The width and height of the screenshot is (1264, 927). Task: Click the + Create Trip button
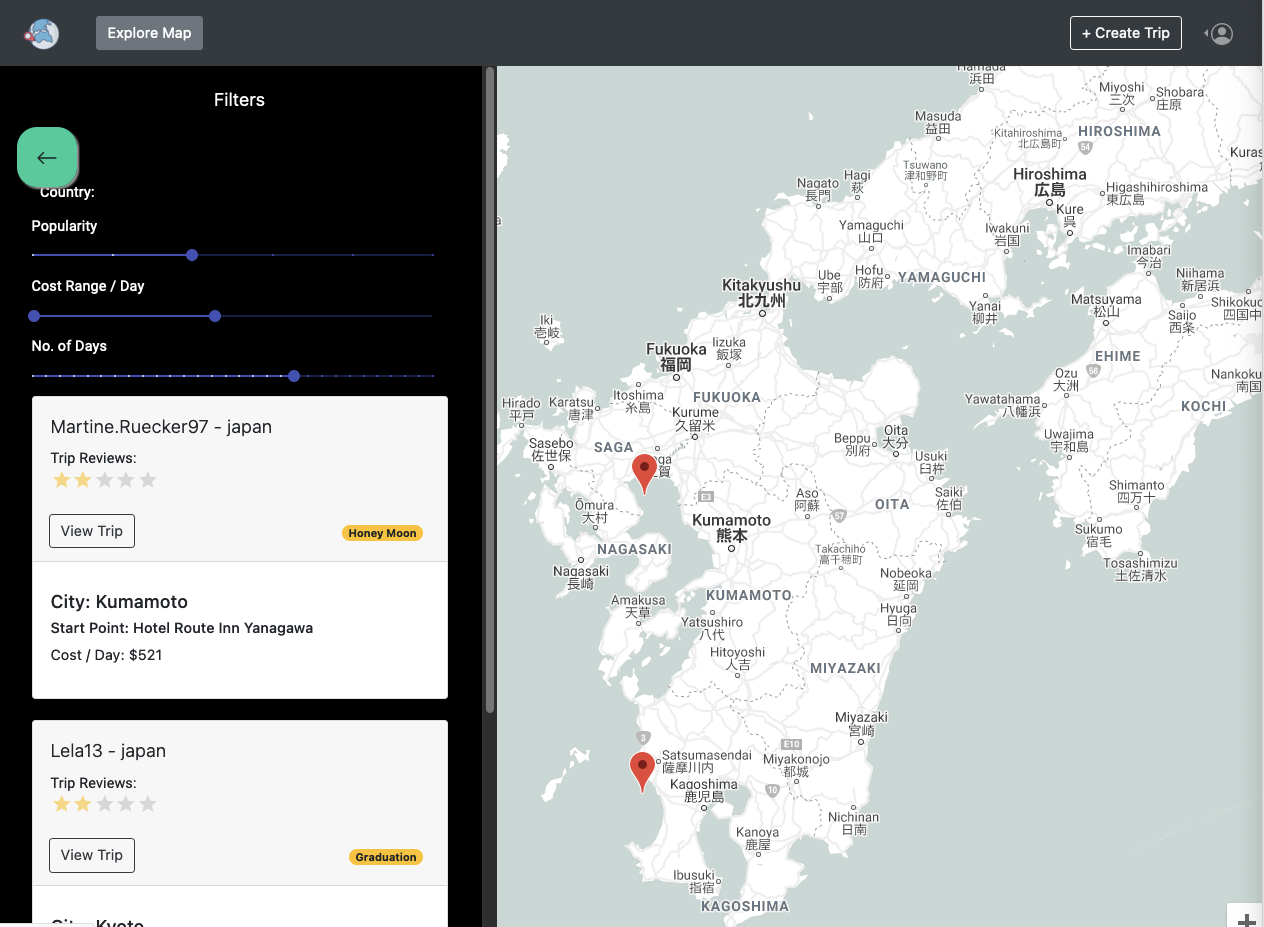(x=1126, y=33)
